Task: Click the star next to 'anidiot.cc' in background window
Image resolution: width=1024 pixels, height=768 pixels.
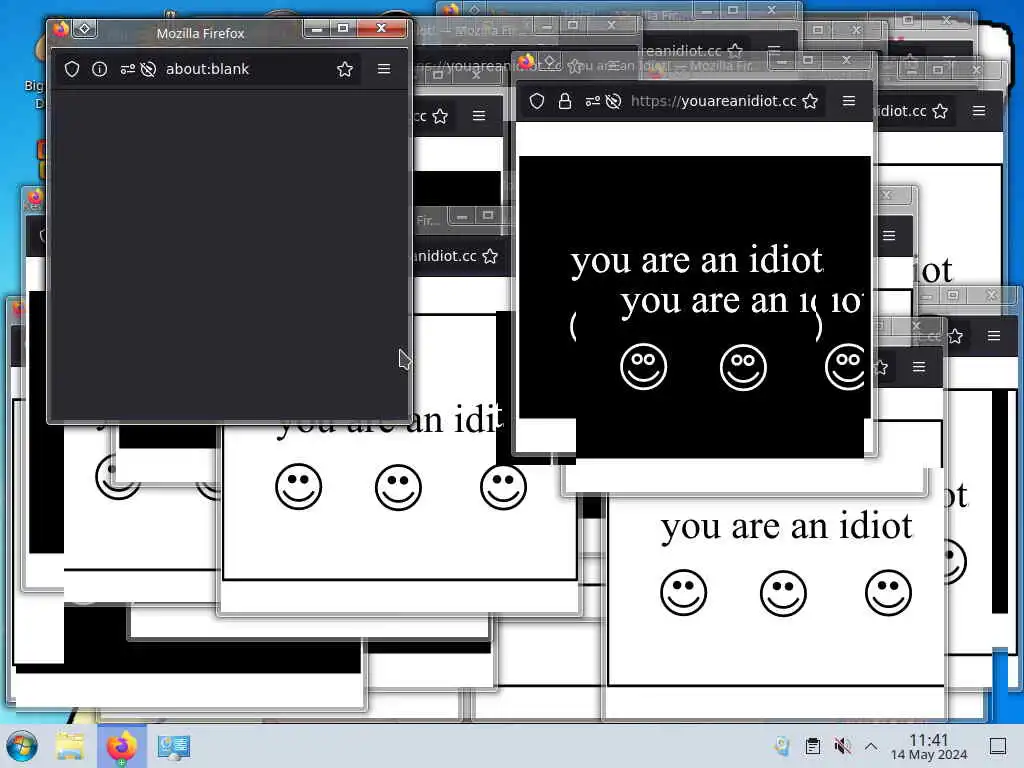Action: 490,257
